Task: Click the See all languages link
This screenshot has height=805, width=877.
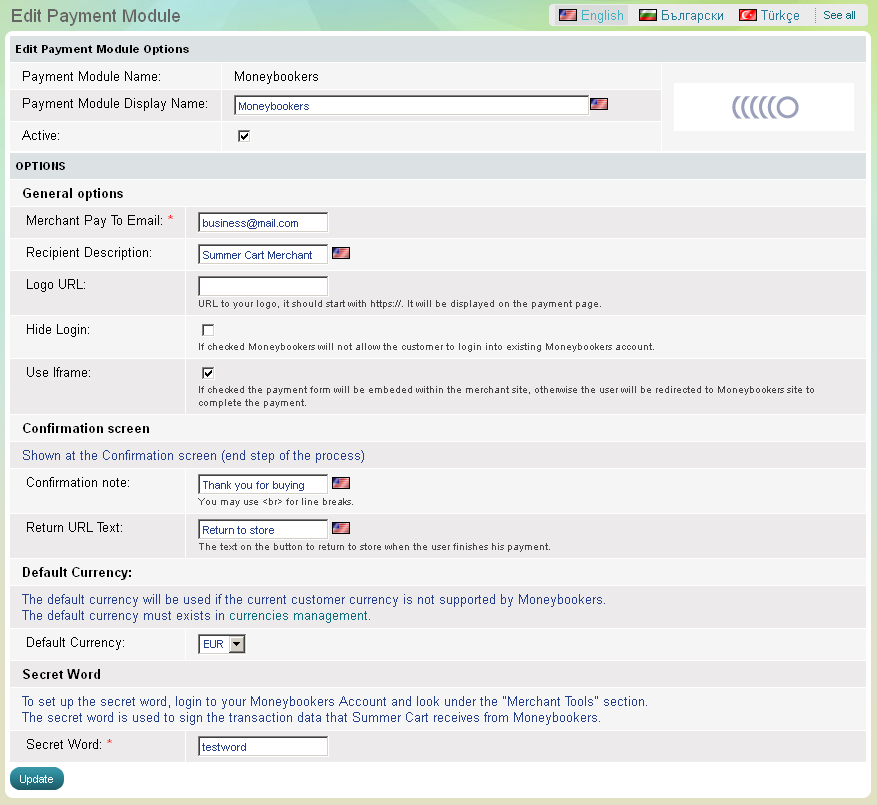Action: pyautogui.click(x=839, y=15)
